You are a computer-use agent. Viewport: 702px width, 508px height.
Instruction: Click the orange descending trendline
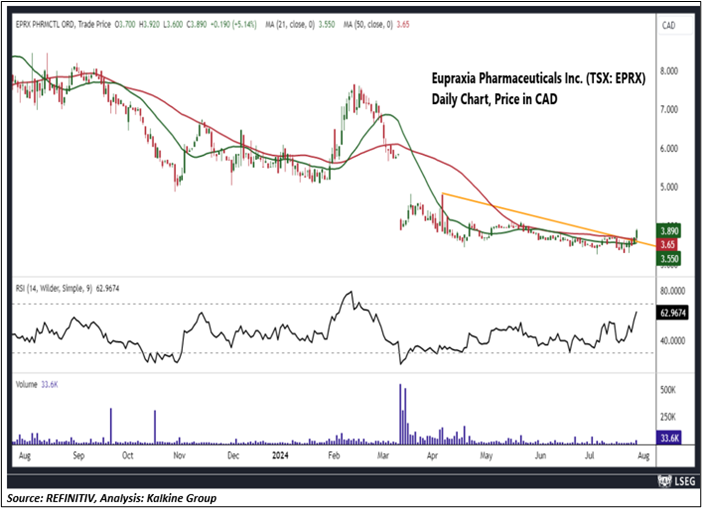tap(549, 221)
